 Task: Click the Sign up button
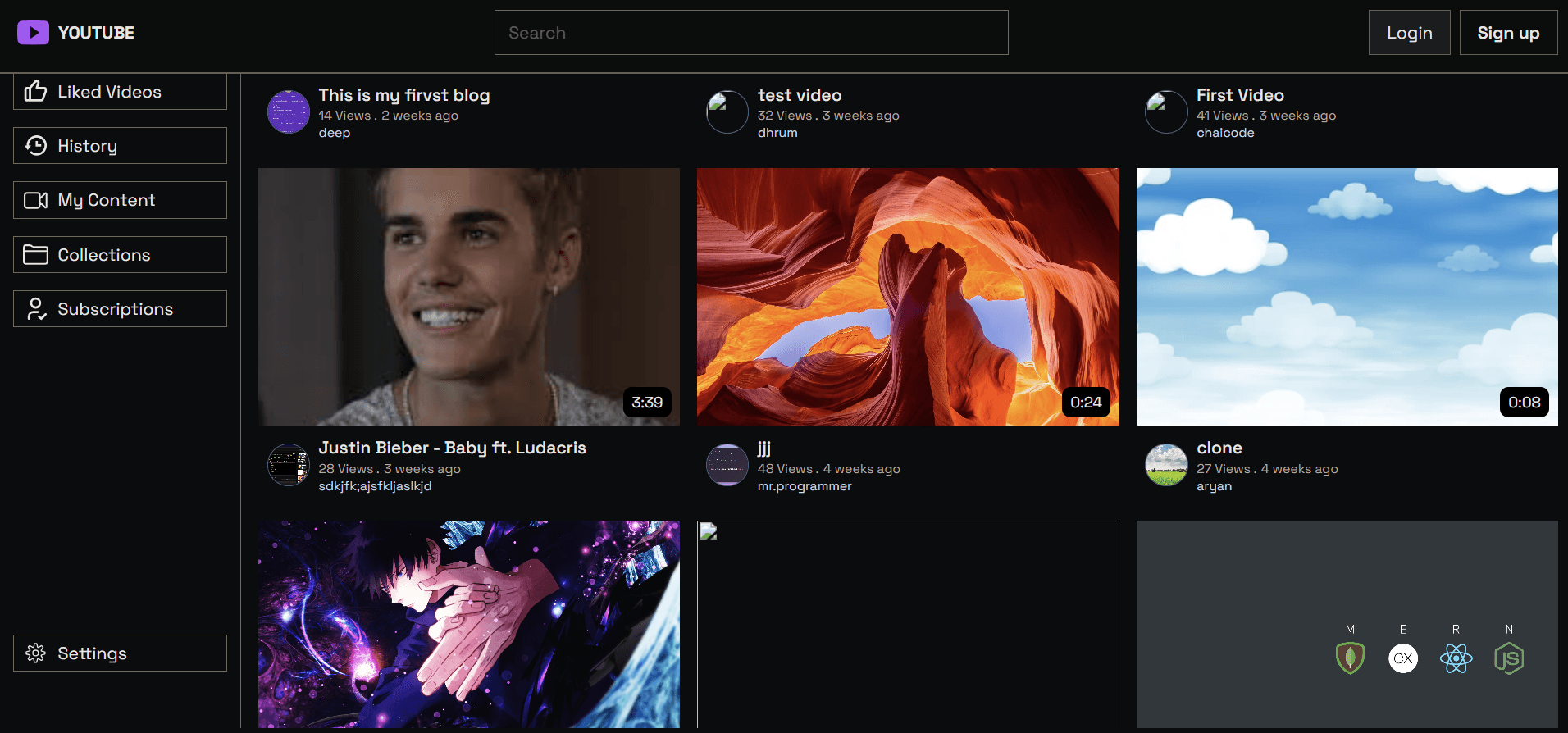[1508, 33]
